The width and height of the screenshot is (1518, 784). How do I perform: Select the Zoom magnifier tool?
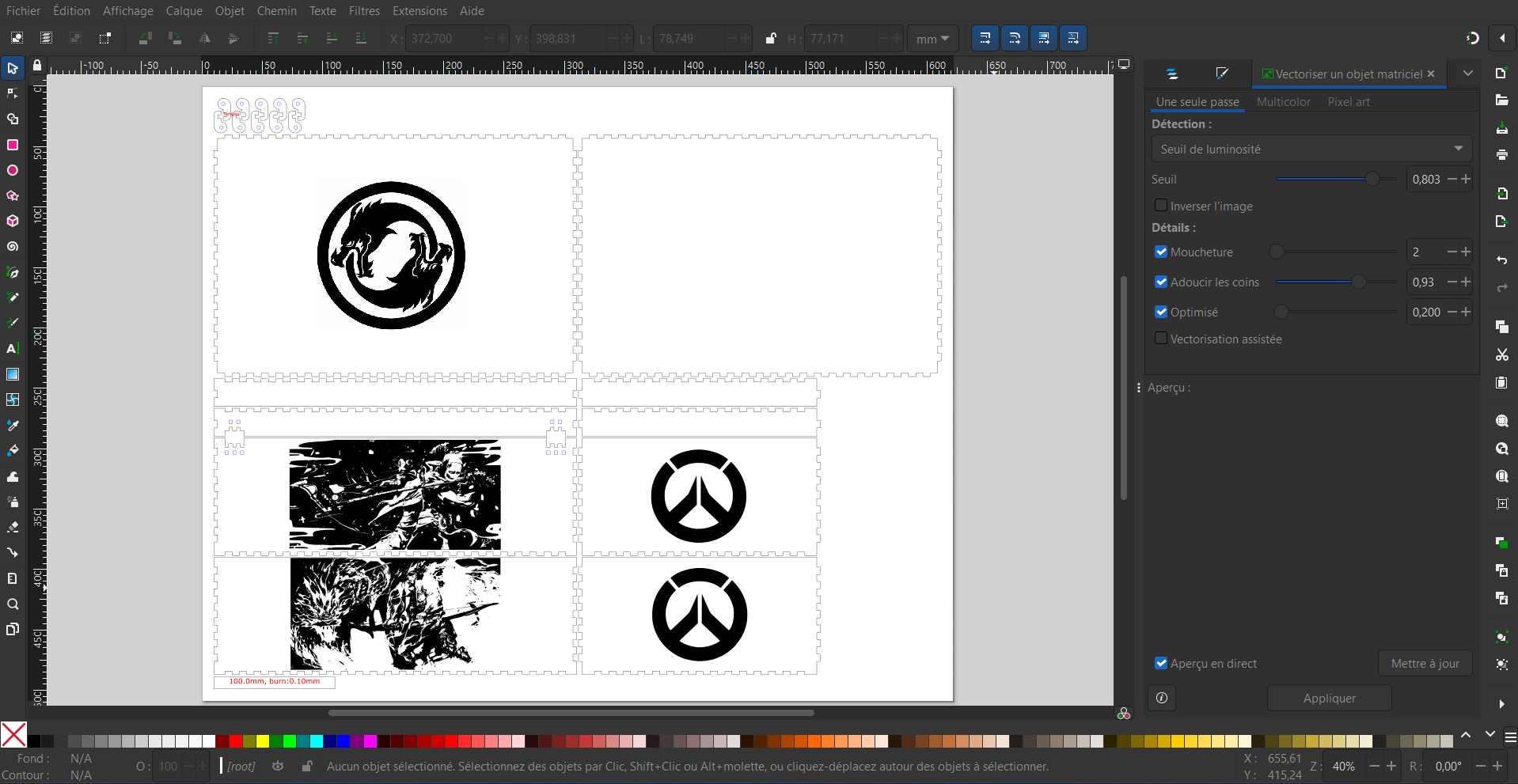13,604
